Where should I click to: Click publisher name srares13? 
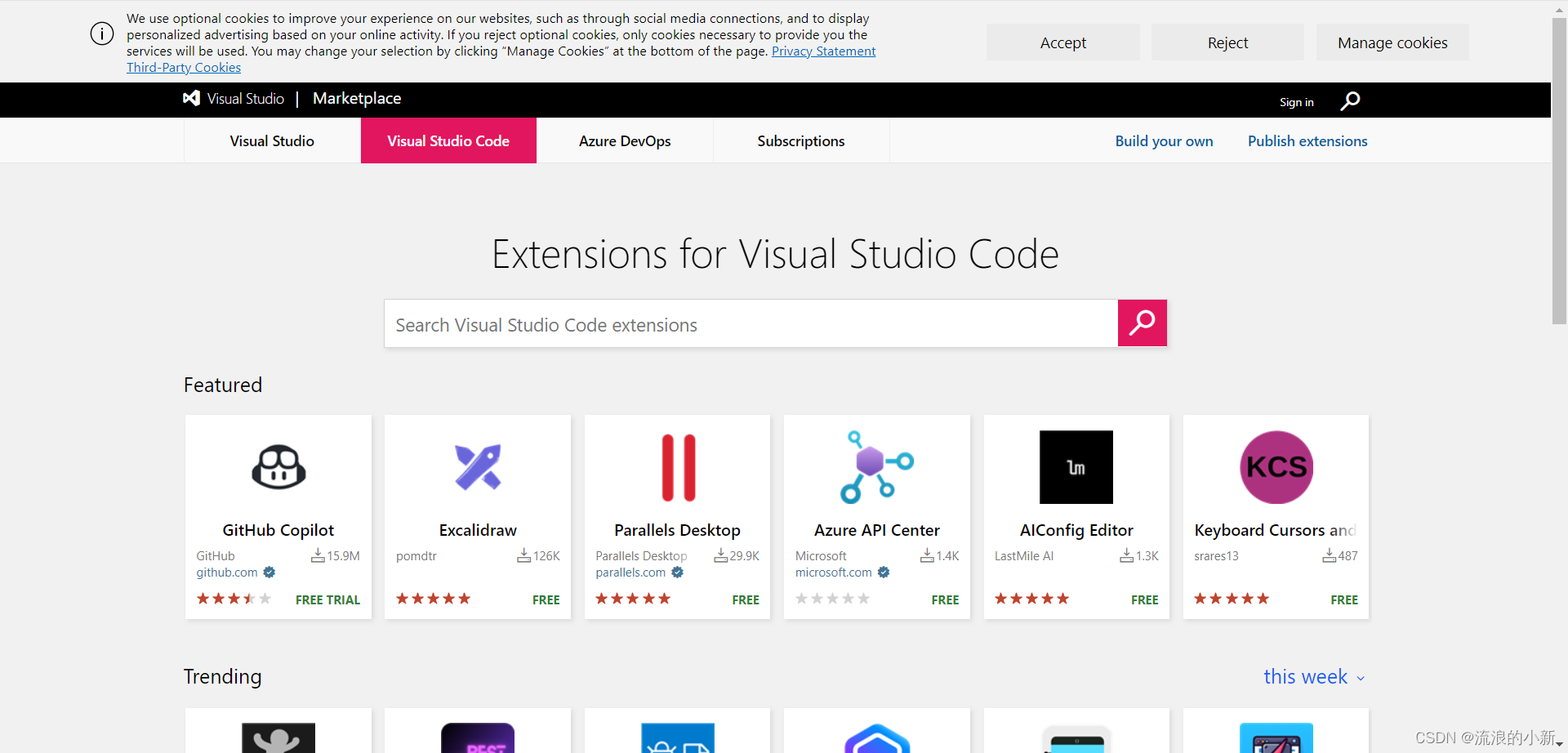click(x=1216, y=555)
